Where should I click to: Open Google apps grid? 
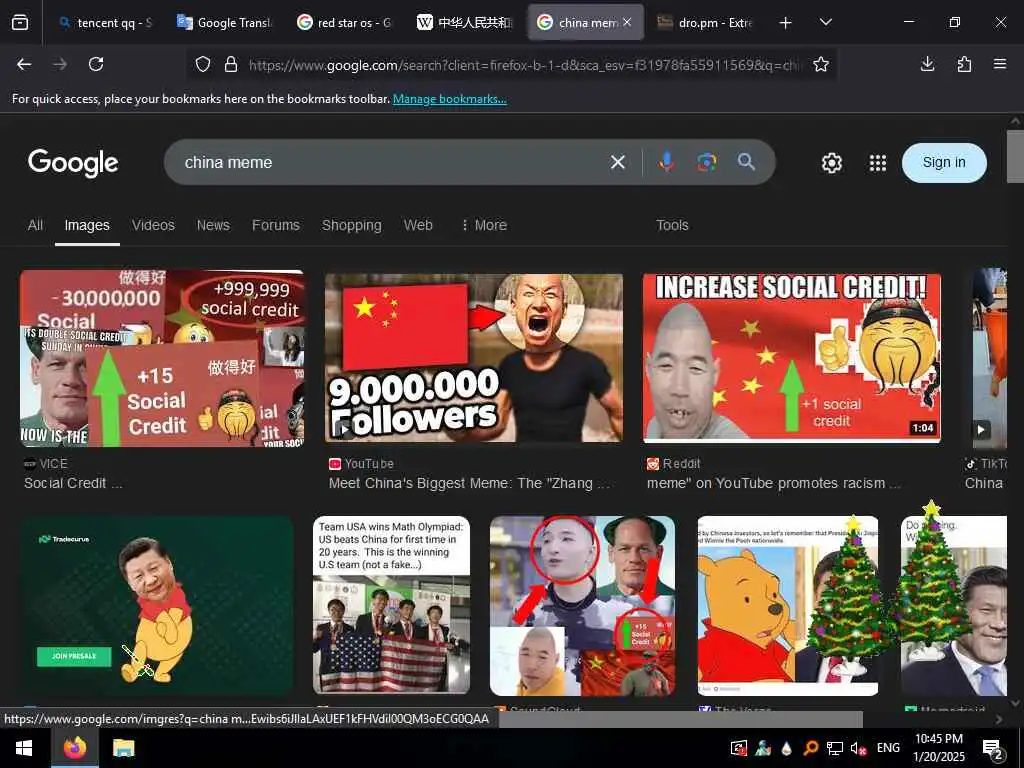[x=878, y=163]
